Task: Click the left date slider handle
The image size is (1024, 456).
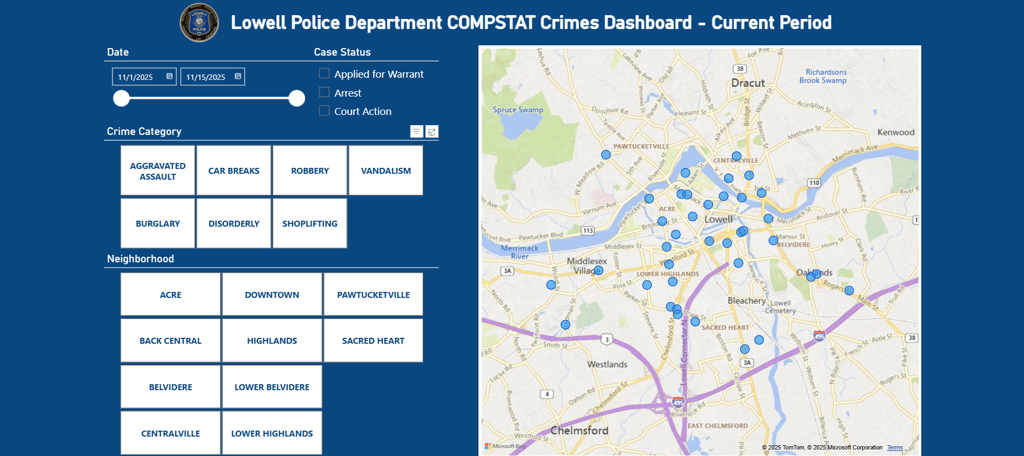Action: (x=121, y=98)
